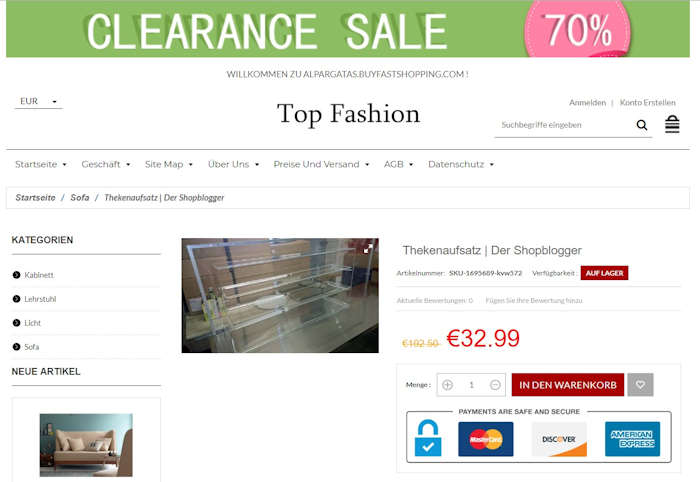This screenshot has height=482, width=700.
Task: Expand product image to fullscreen
Action: click(368, 249)
